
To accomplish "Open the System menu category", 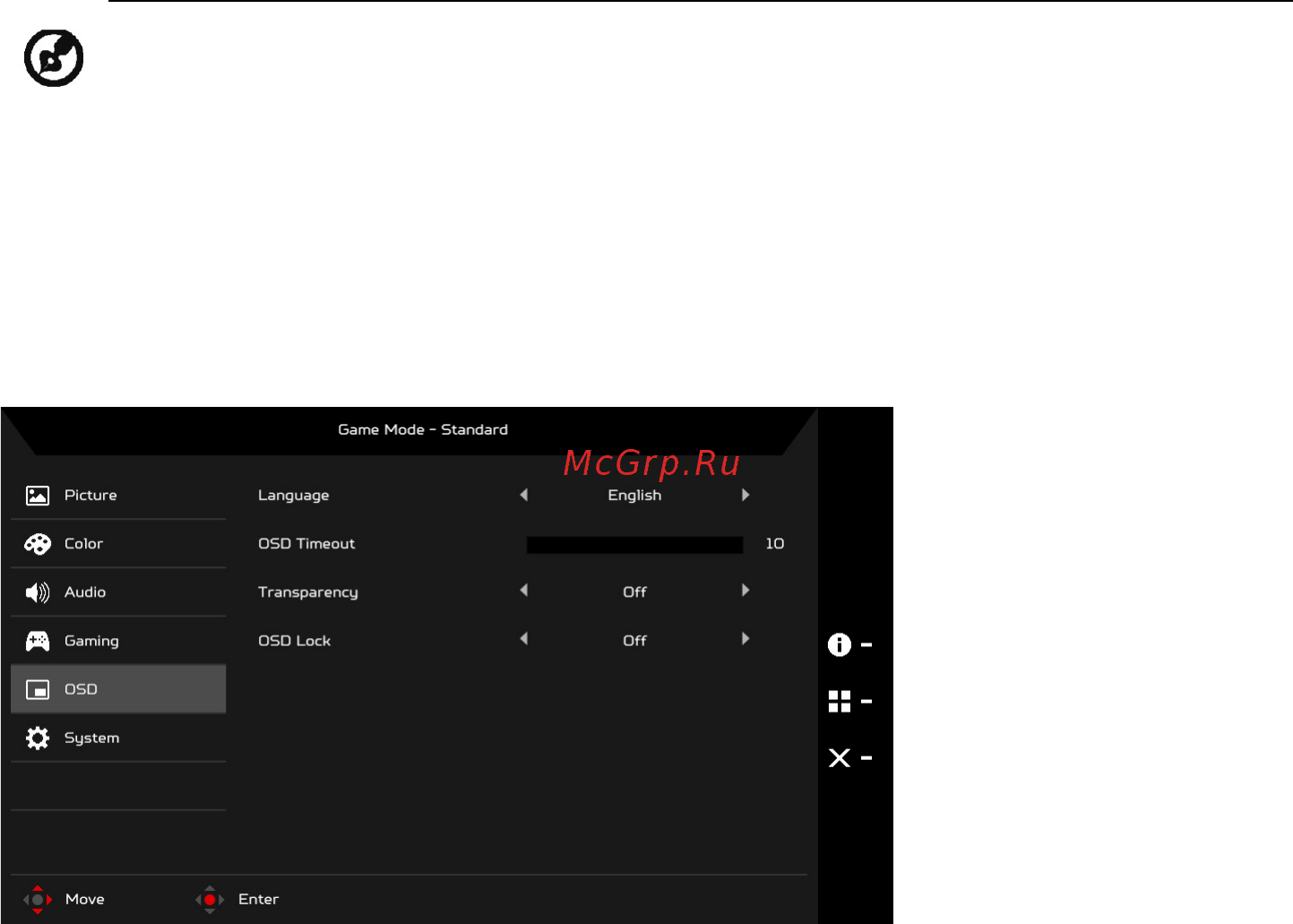I will 118,738.
